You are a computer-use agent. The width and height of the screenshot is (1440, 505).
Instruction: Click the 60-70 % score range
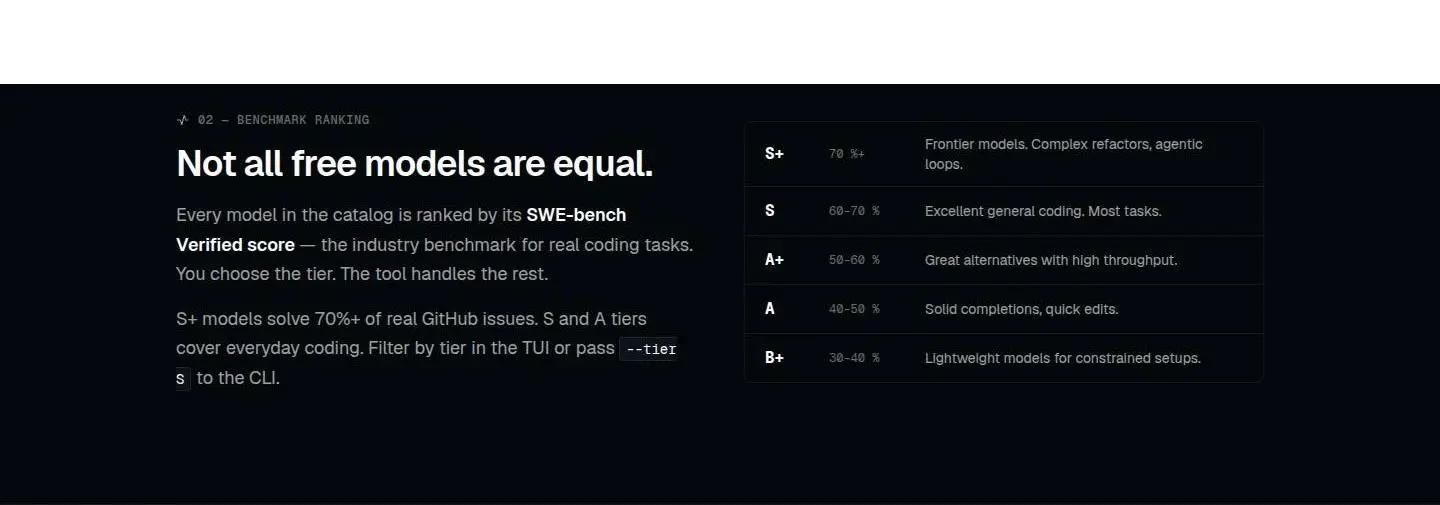[x=854, y=211]
